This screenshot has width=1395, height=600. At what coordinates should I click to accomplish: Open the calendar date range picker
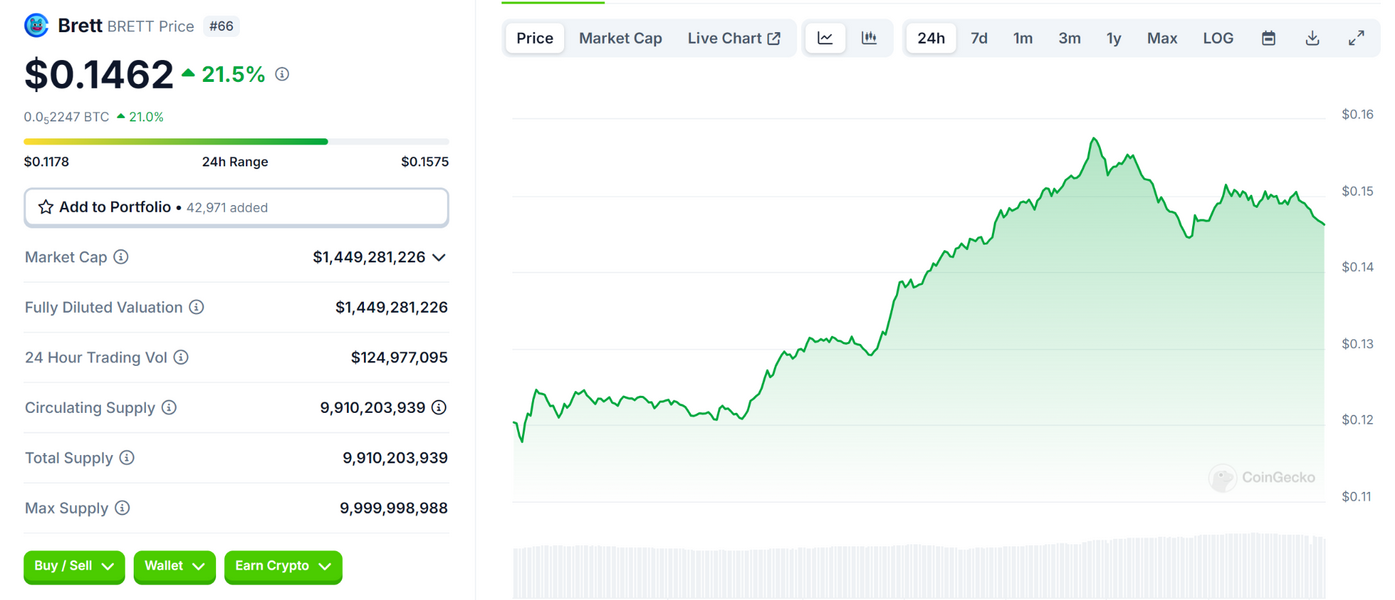point(1268,38)
